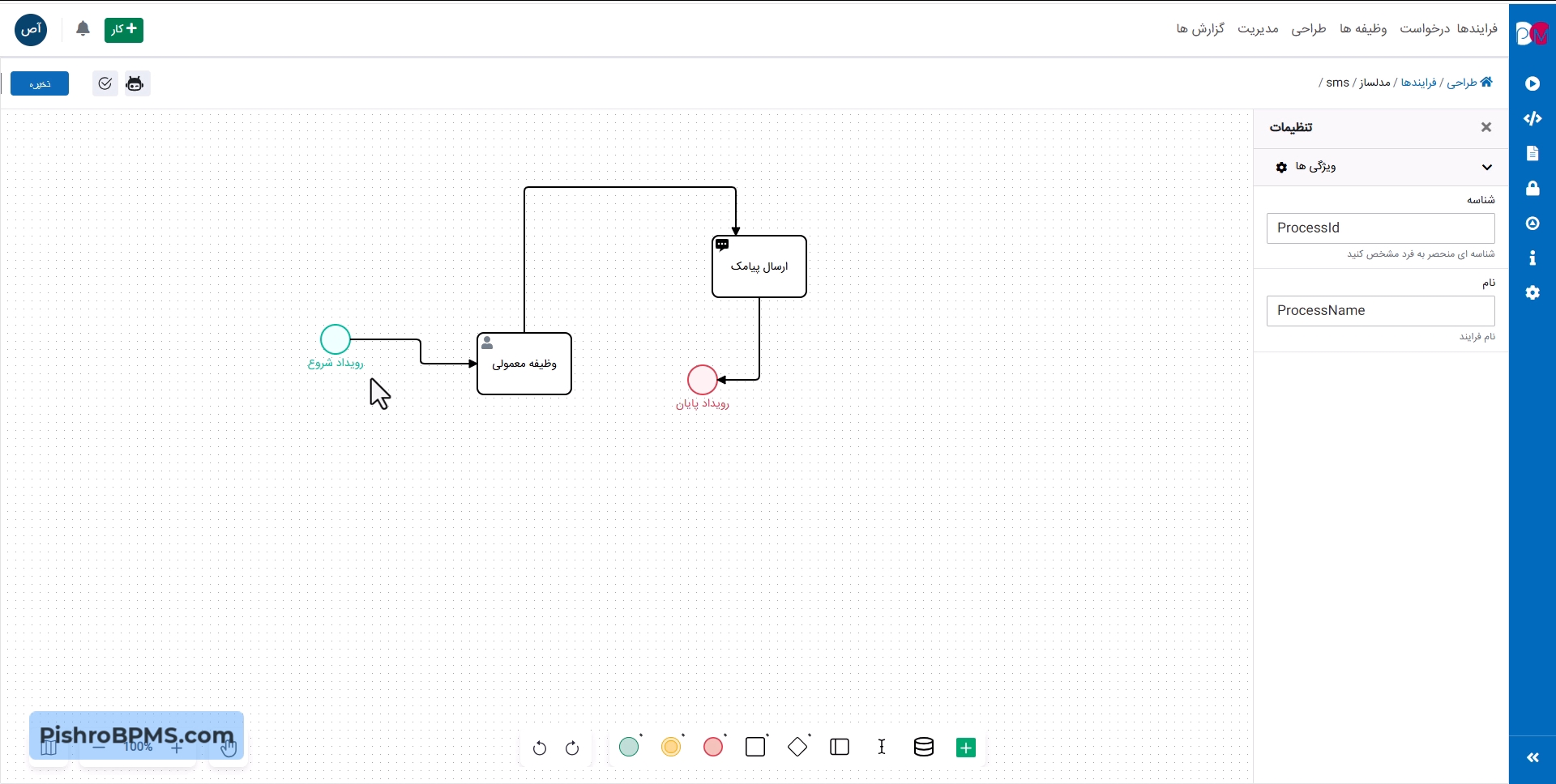The image size is (1556, 784).
Task: Click the lock icon in blue sidebar
Action: pos(1532,189)
